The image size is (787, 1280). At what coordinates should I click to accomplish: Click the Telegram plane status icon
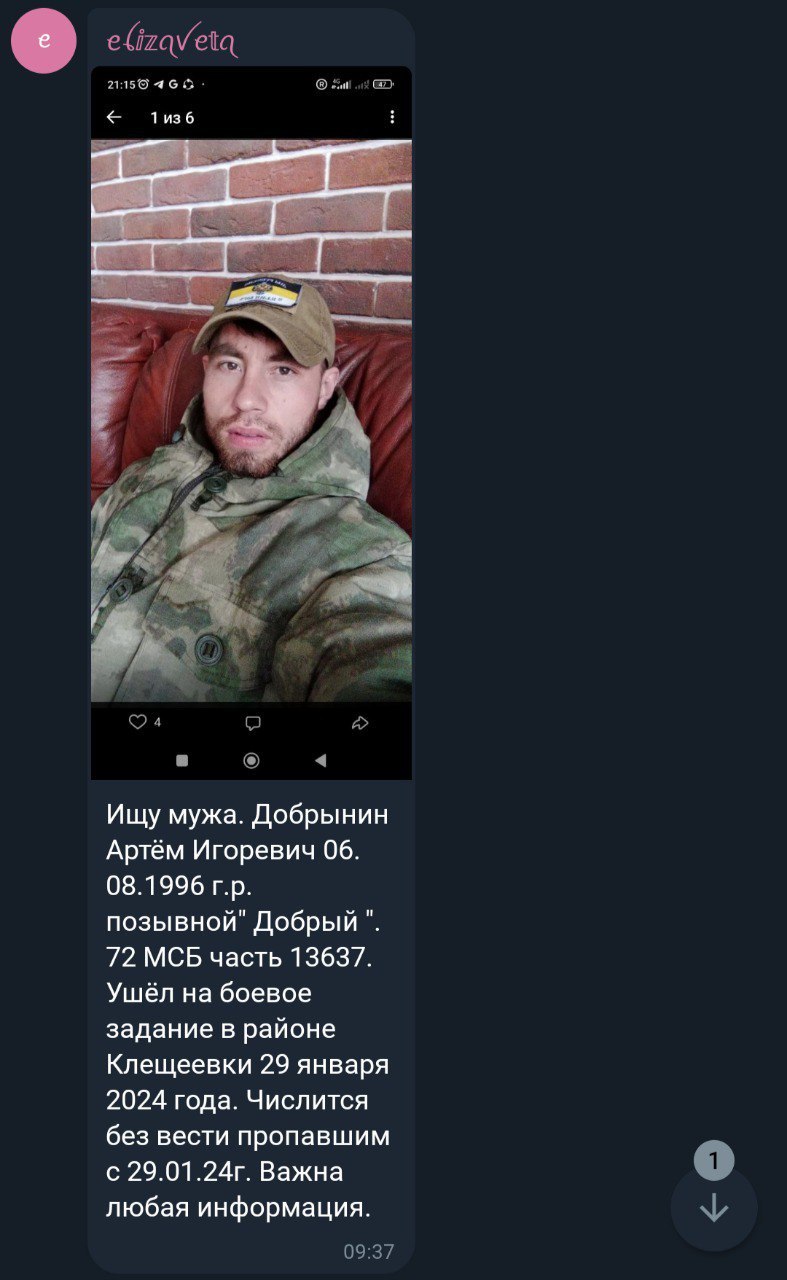[x=158, y=85]
